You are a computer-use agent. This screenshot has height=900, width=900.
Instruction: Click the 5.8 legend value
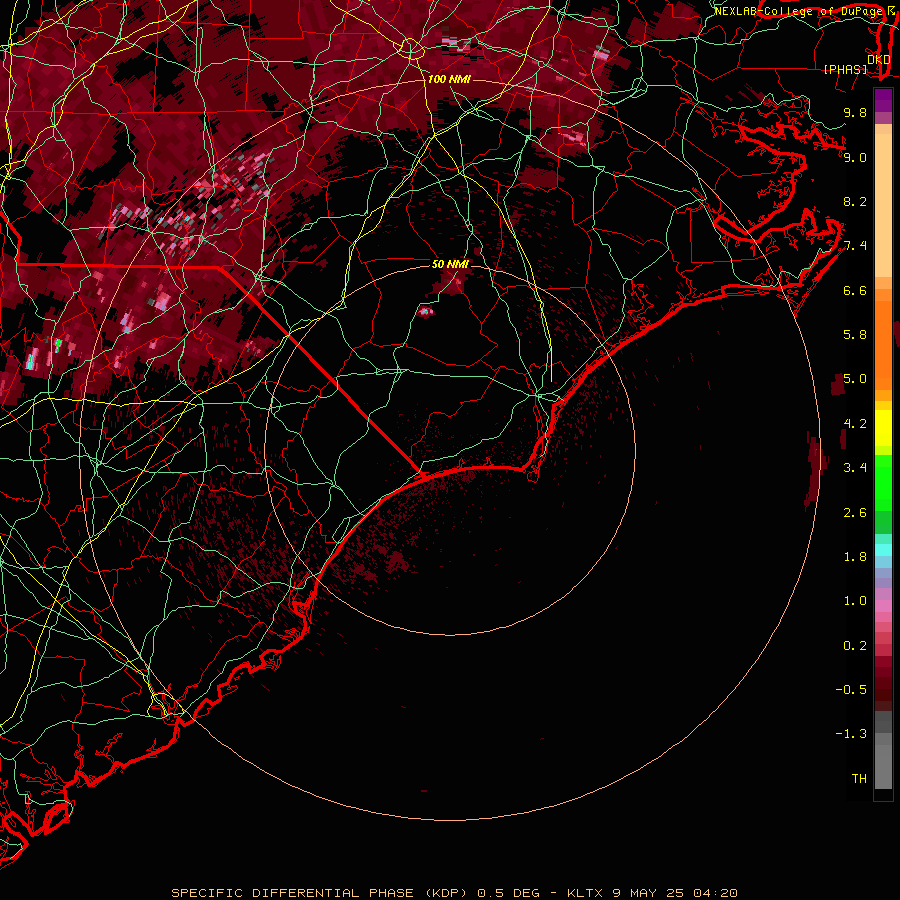855,335
